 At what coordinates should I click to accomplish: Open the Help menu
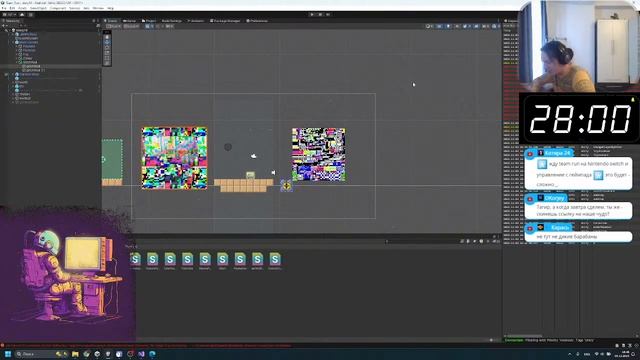pos(110,8)
